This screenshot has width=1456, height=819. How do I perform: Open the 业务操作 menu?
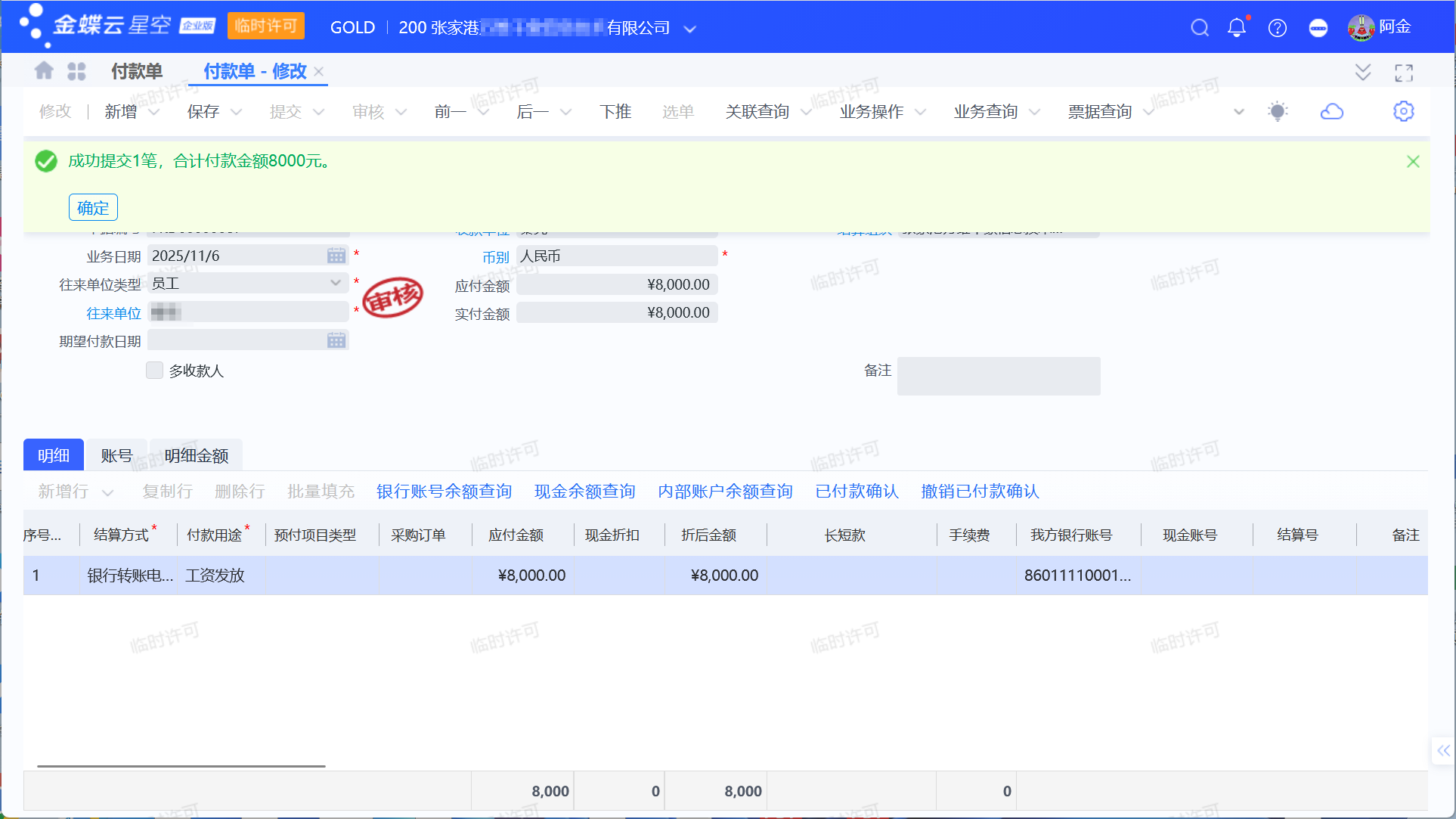tap(872, 112)
